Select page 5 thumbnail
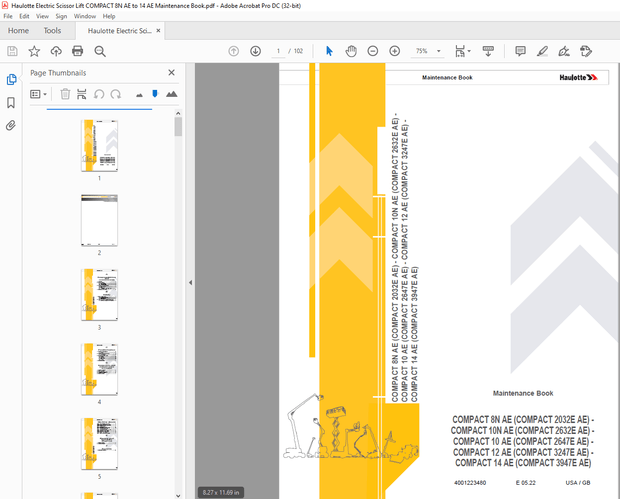The image size is (620, 499). click(x=99, y=444)
